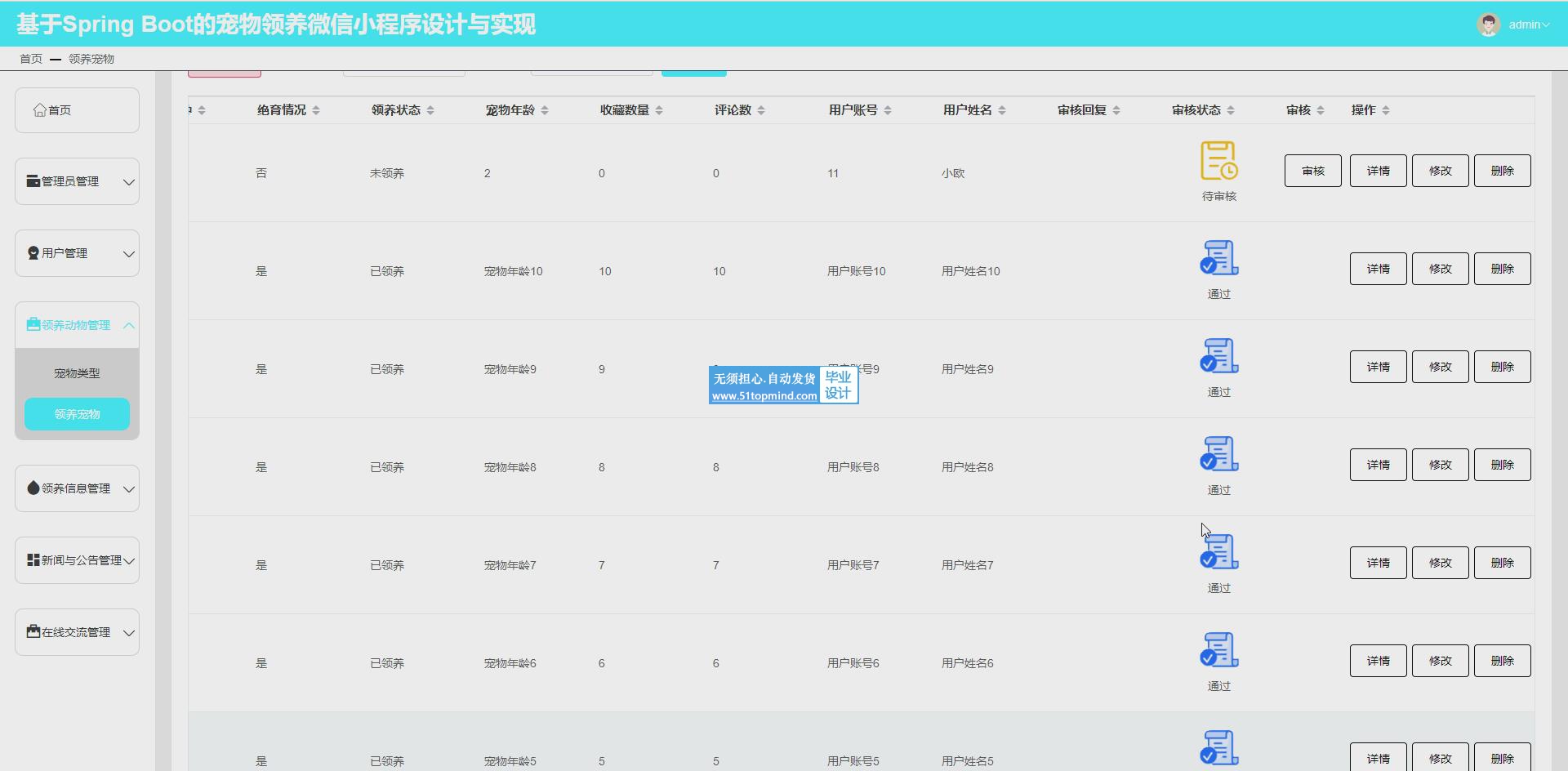This screenshot has width=1568, height=771.
Task: Click the sort arrows beside 领养状态
Action: point(430,110)
